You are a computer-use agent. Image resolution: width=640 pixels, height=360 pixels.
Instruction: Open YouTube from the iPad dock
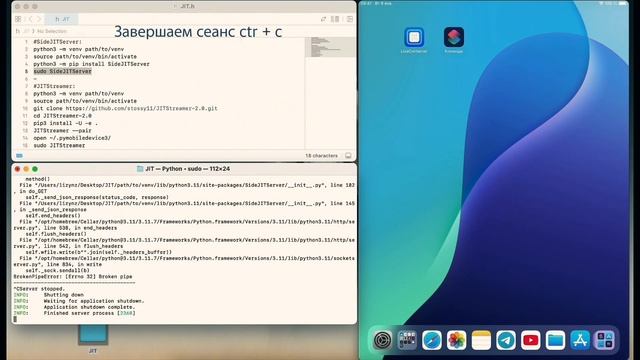point(531,340)
